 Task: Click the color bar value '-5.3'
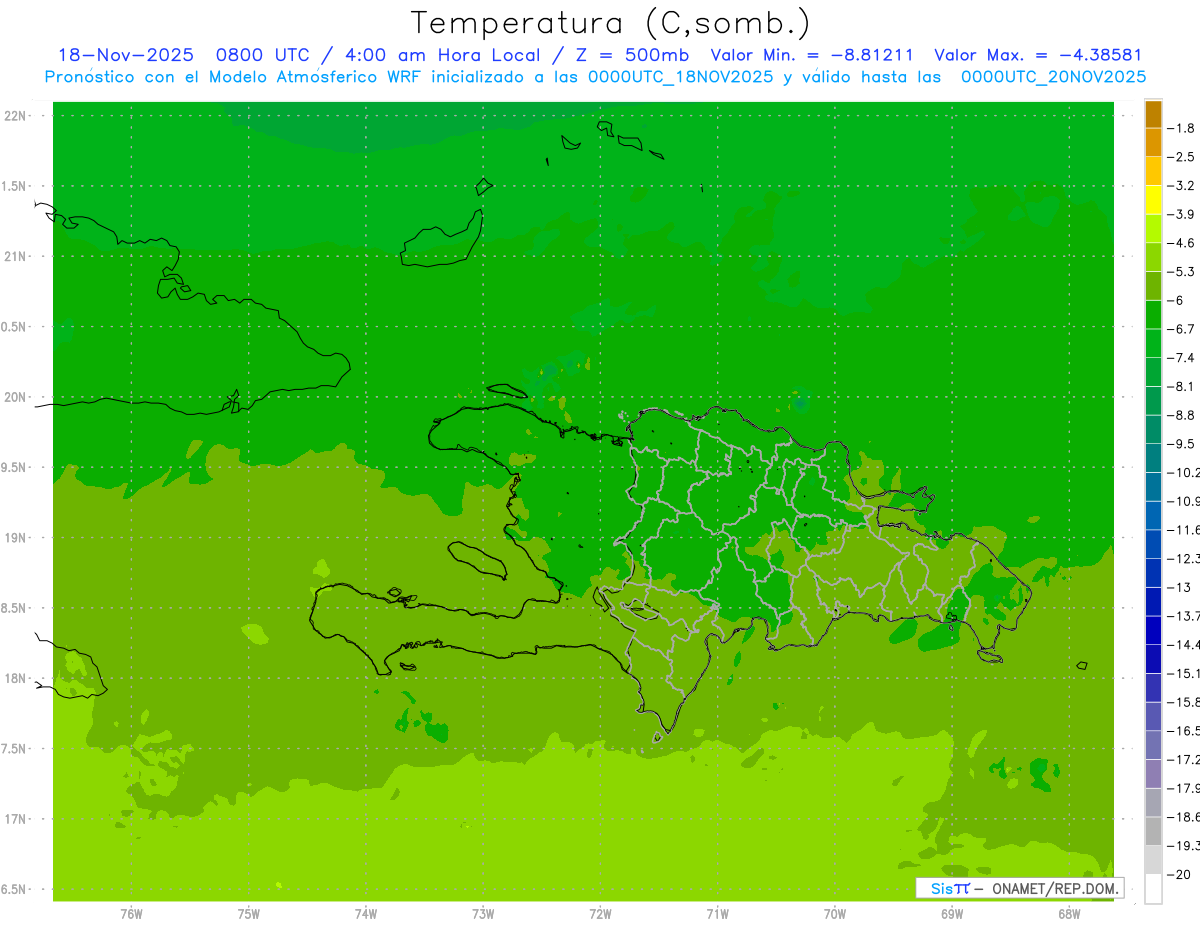coord(1181,272)
